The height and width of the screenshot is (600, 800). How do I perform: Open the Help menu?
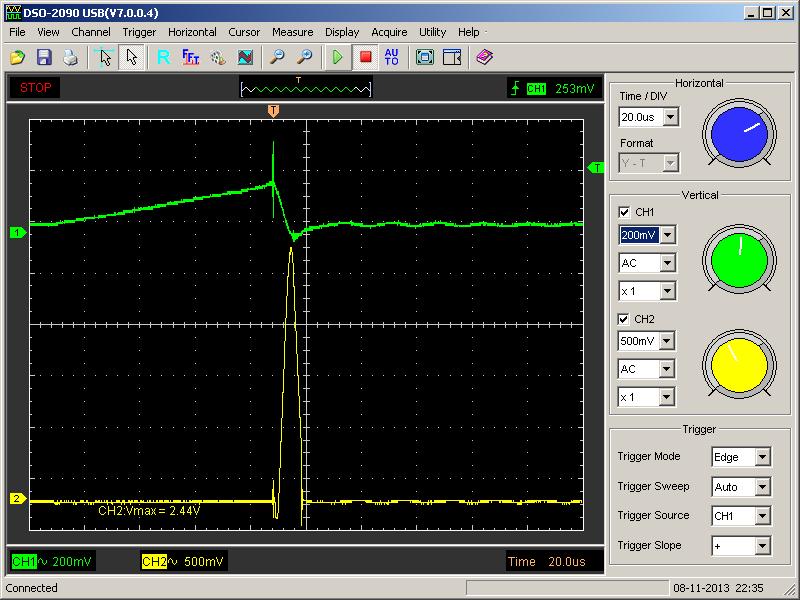[468, 32]
